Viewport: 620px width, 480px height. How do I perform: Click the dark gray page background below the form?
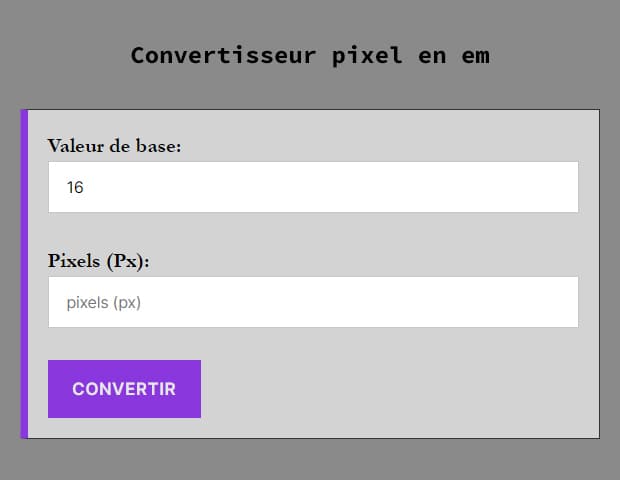pos(310,460)
